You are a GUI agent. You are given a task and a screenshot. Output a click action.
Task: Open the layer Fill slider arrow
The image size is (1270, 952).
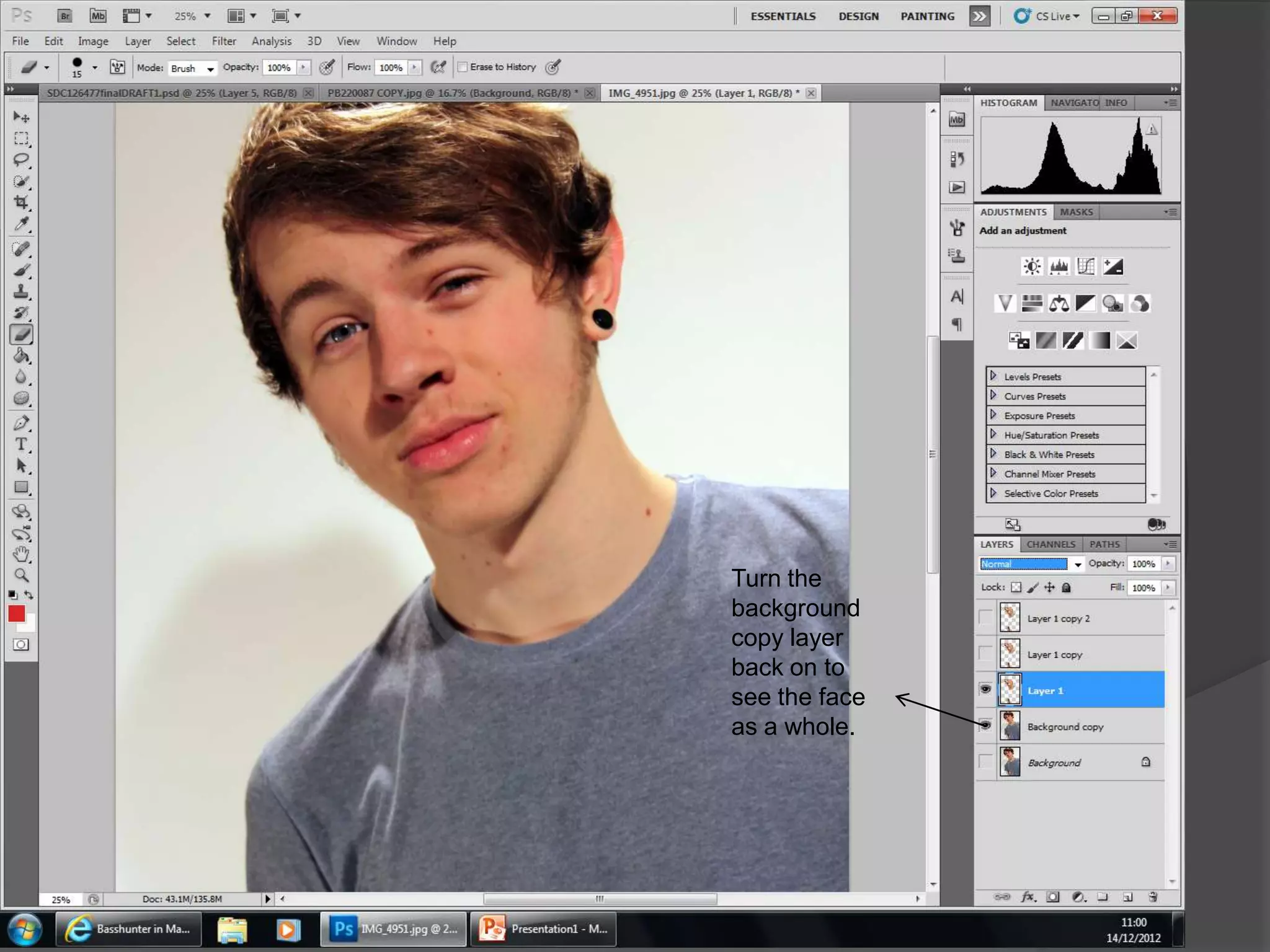click(1168, 587)
